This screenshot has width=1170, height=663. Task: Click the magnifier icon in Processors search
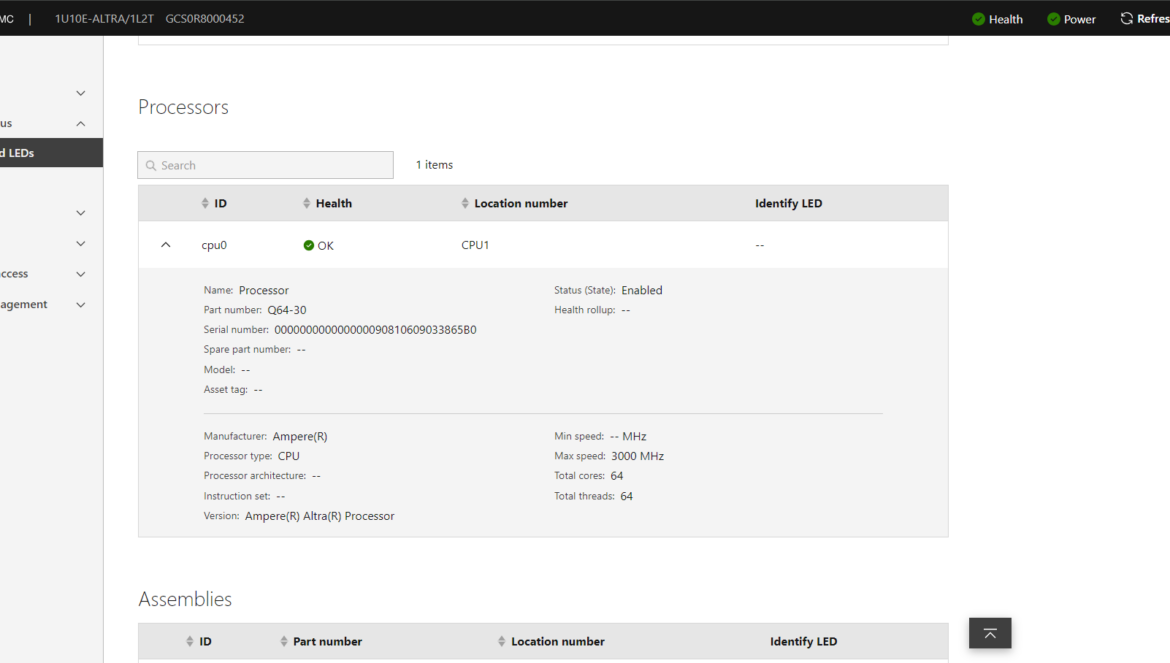(x=151, y=166)
